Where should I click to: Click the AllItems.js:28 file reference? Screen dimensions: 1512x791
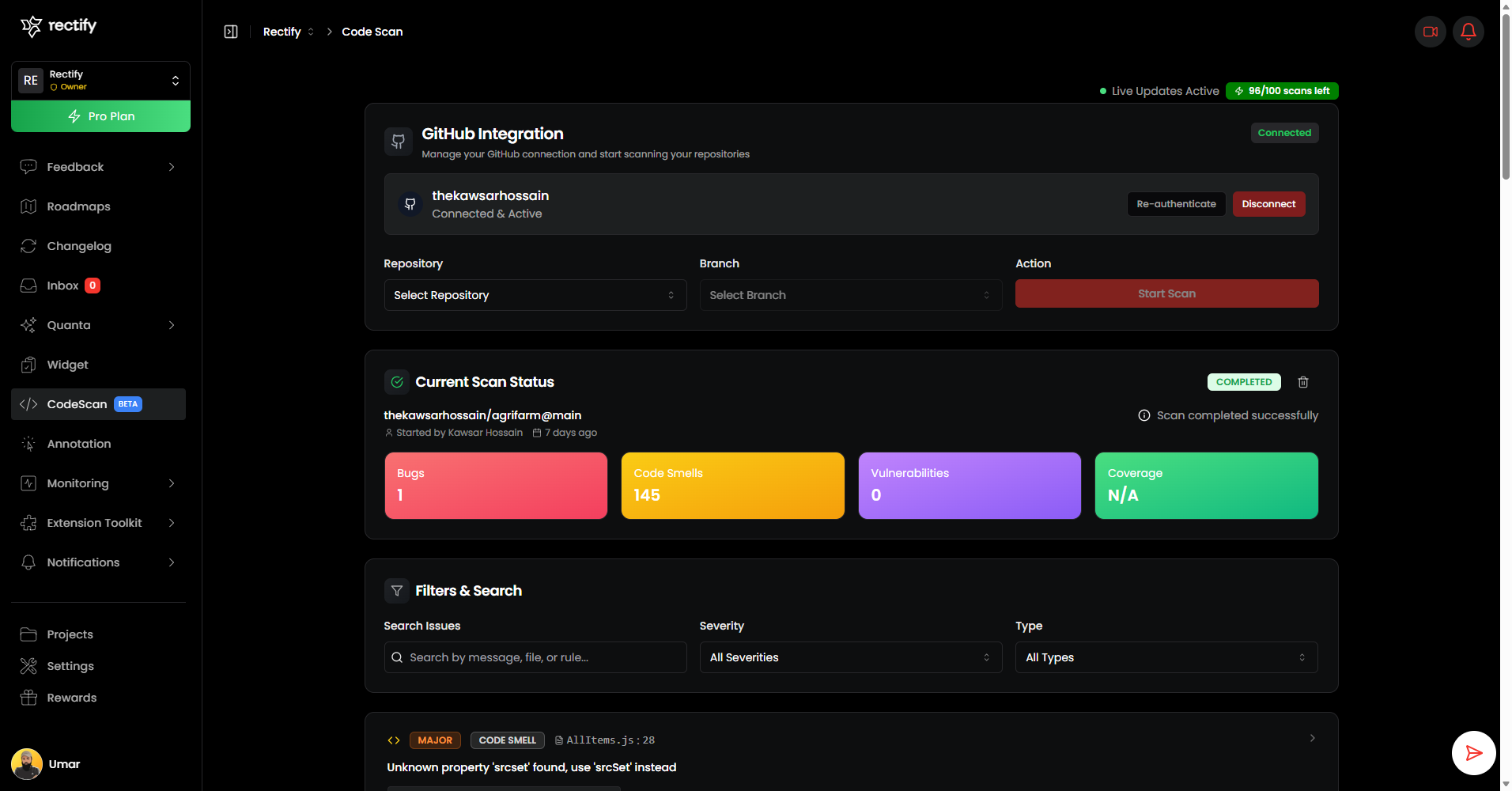tap(605, 740)
